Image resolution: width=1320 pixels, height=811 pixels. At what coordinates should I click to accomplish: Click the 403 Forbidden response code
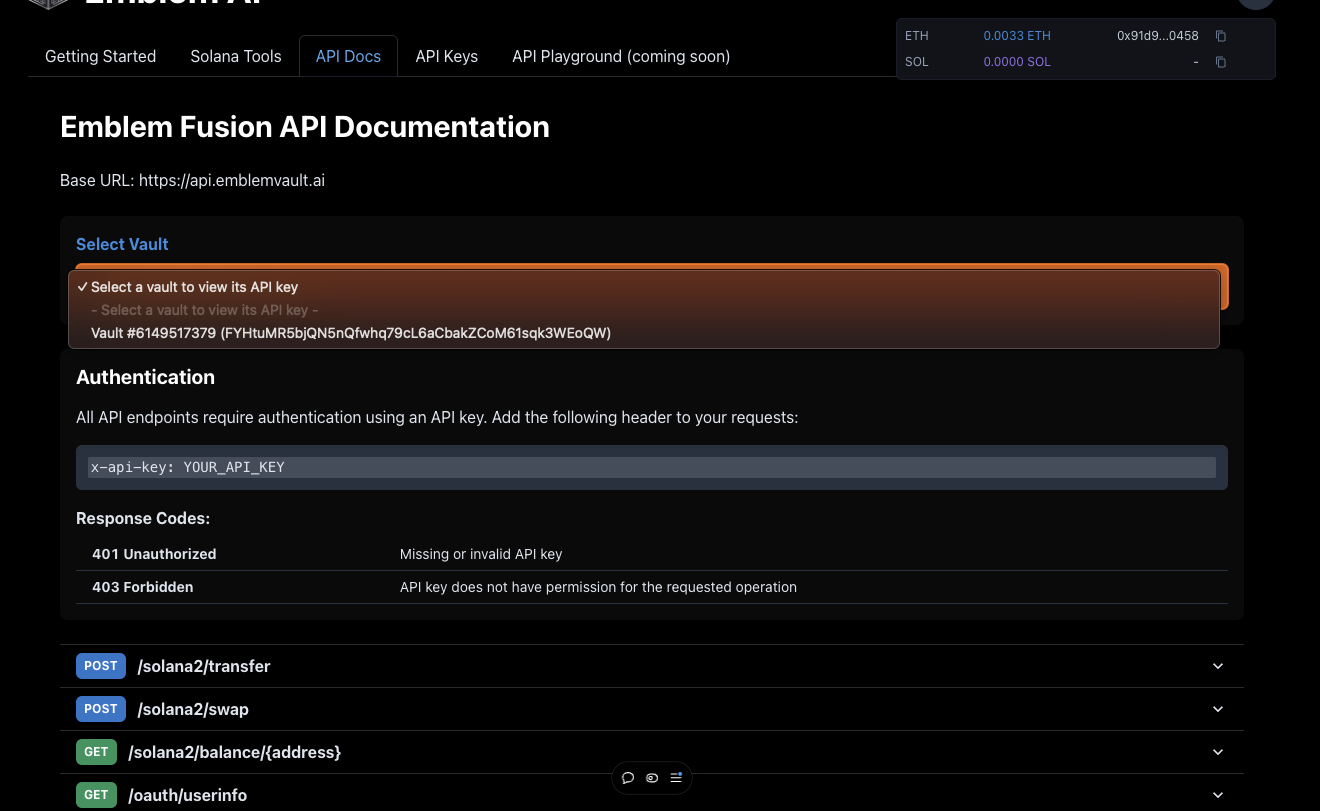[x=143, y=587]
